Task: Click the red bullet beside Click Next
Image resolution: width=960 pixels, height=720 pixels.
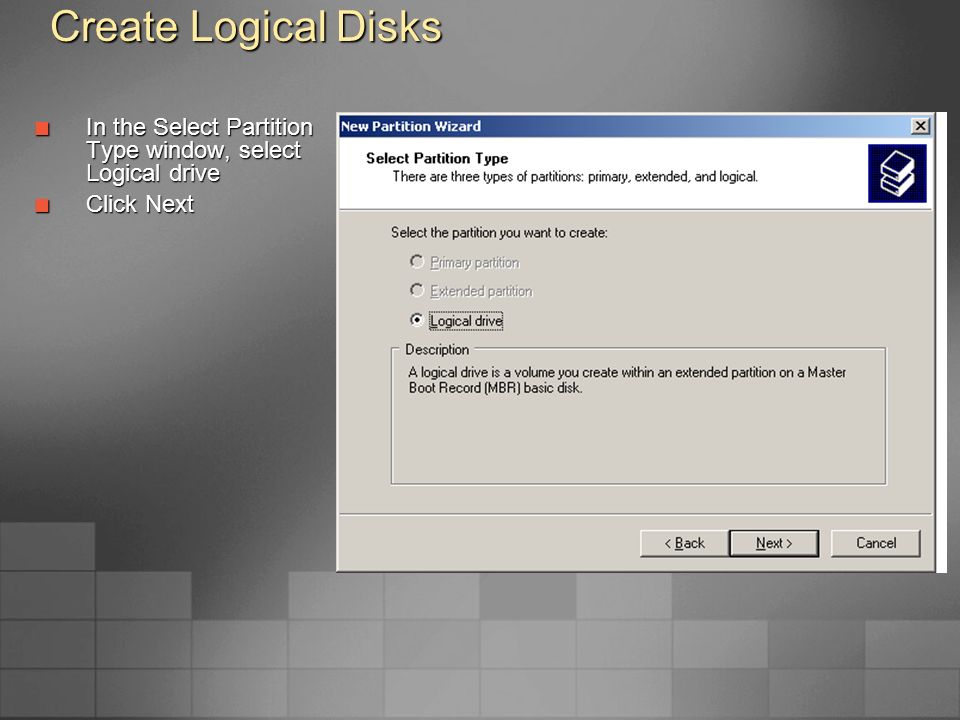Action: pos(42,205)
